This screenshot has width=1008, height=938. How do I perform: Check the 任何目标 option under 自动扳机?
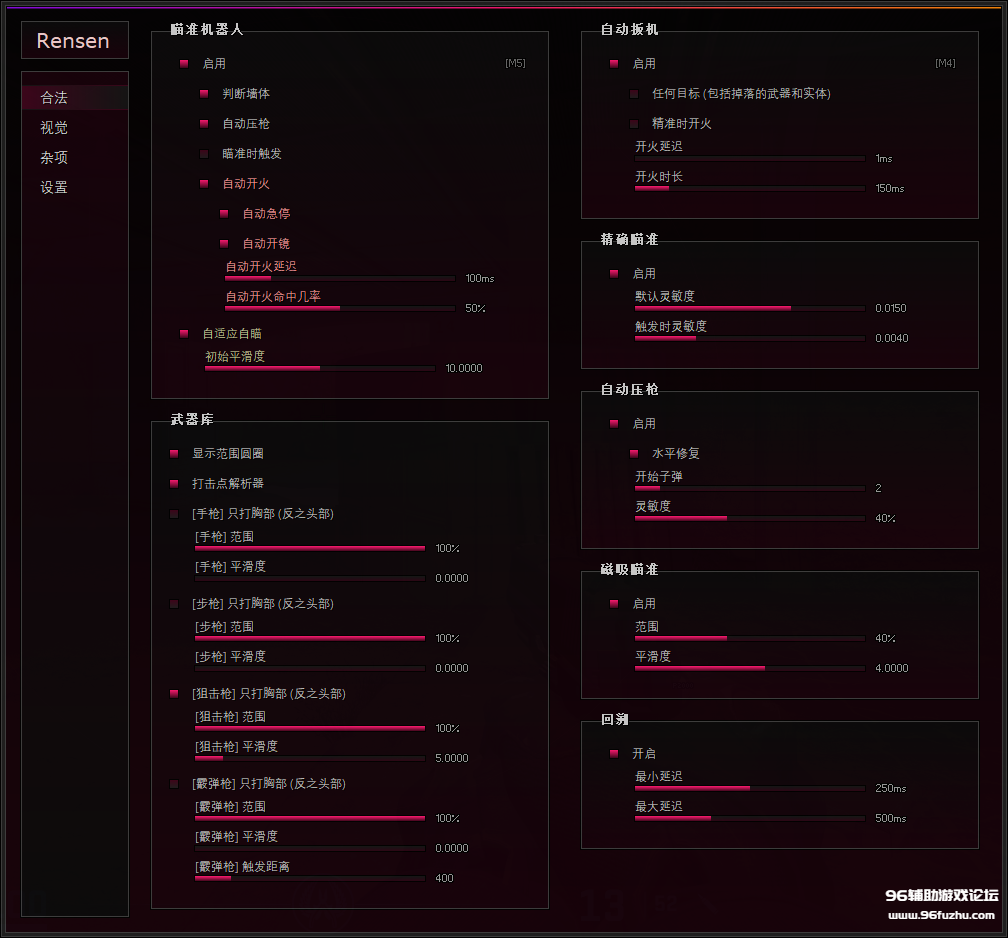[x=634, y=94]
